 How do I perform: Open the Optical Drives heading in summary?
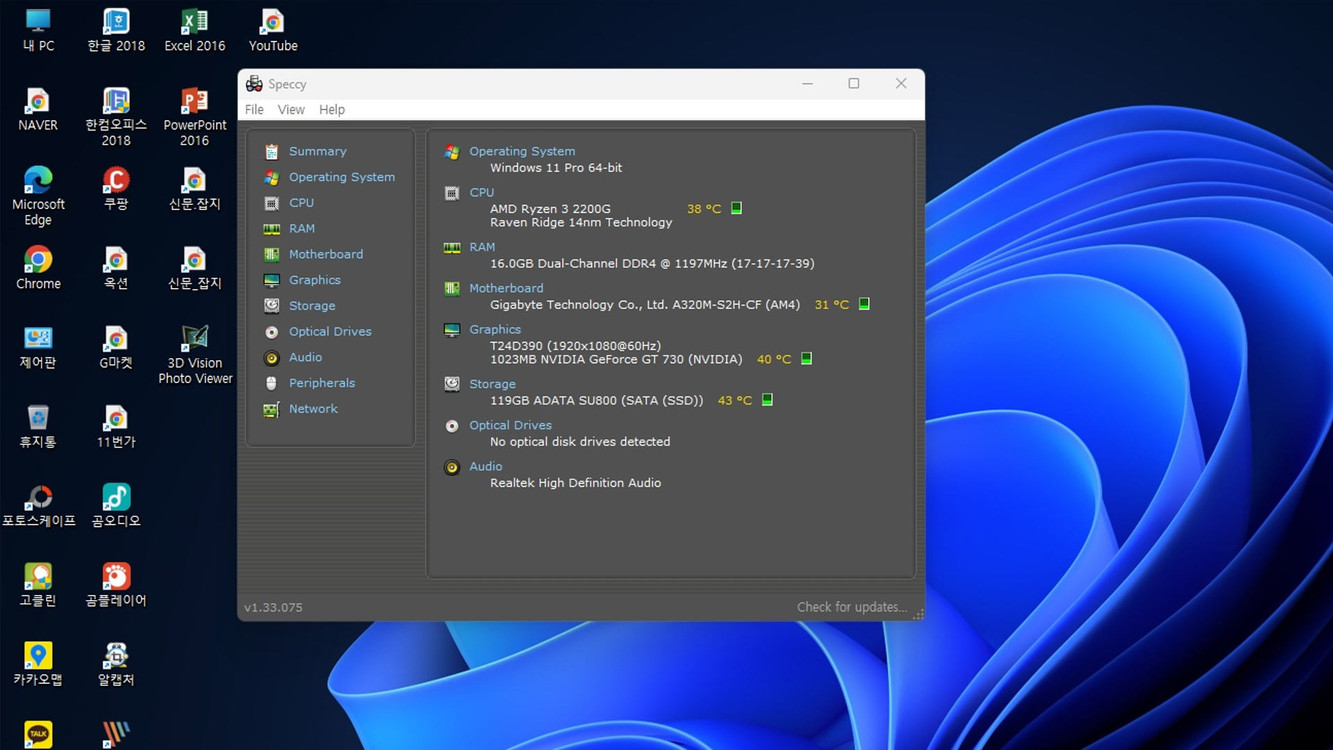(x=510, y=426)
